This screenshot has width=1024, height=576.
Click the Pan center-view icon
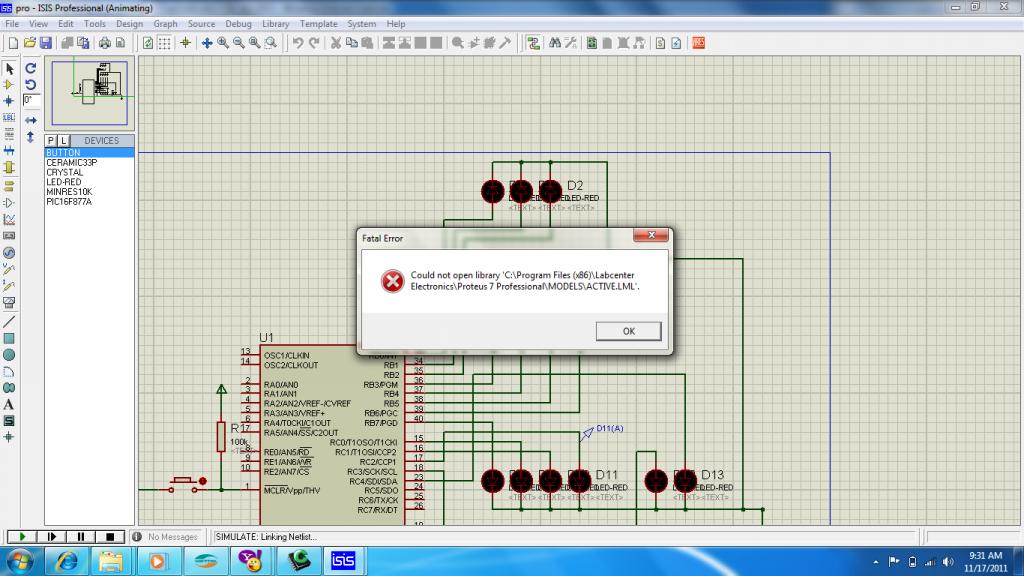(x=207, y=43)
